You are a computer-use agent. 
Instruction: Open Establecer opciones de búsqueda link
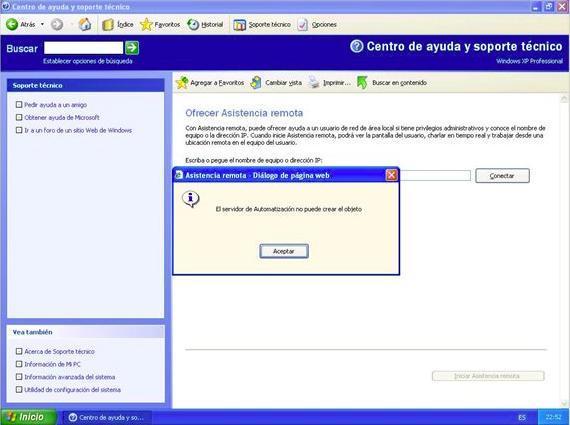coord(88,61)
